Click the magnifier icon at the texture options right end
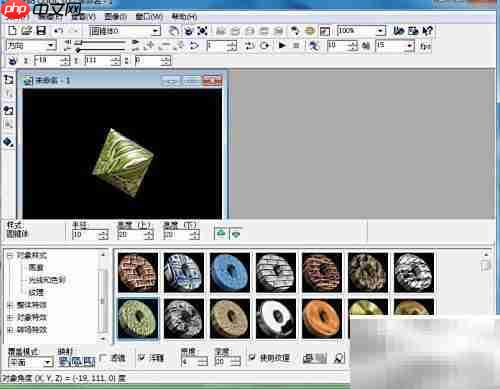 pos(339,358)
